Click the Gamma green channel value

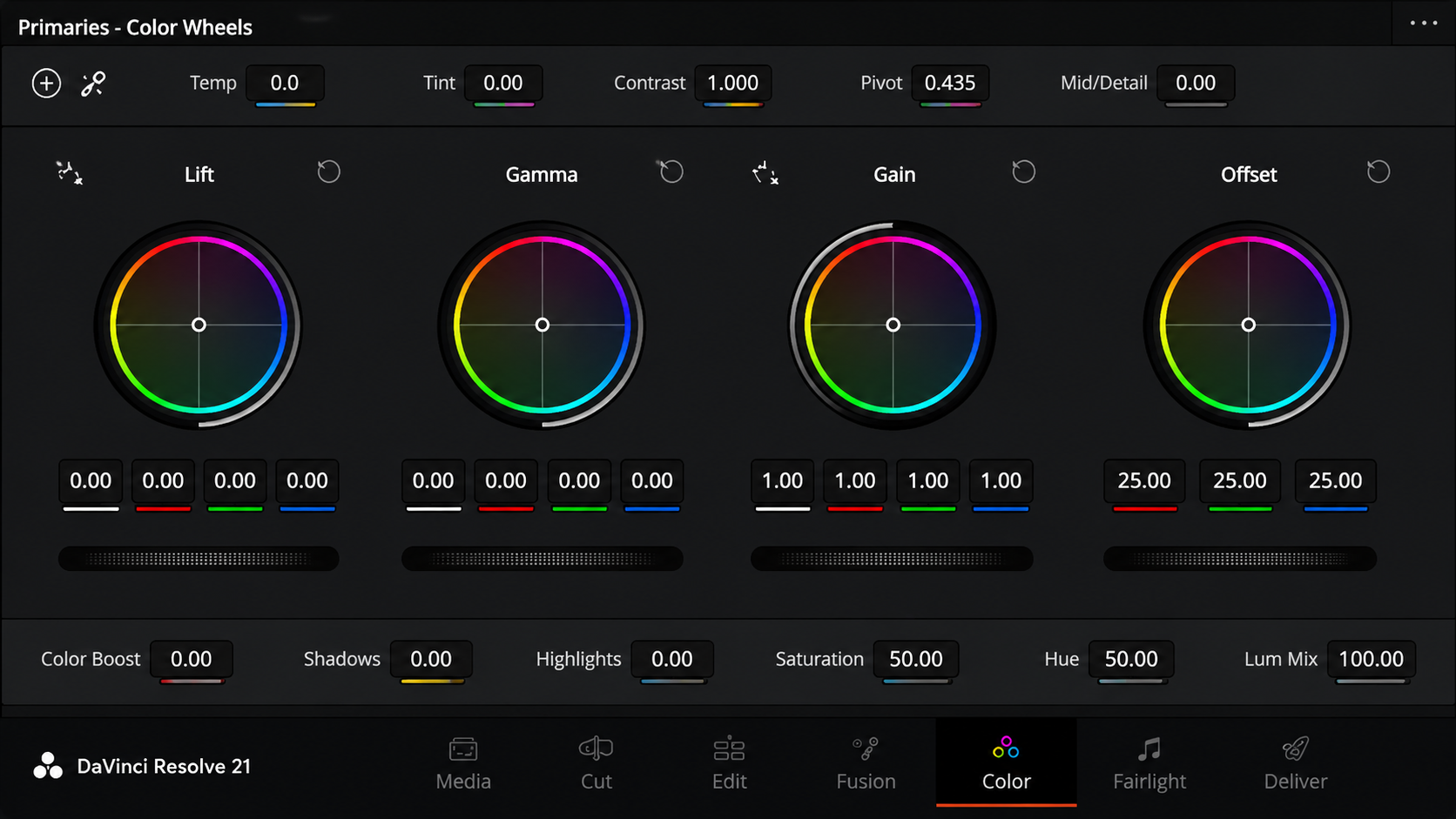(x=579, y=481)
